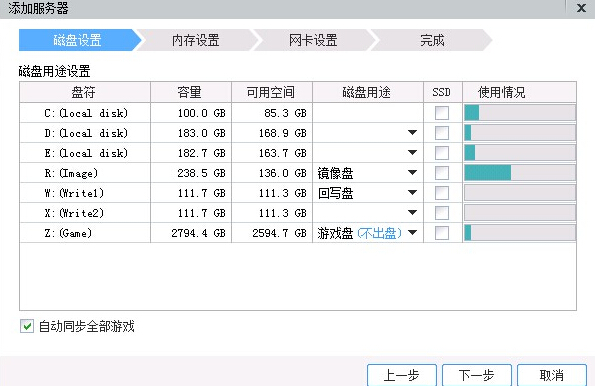
Task: Select the 完成 step
Action: pos(432,40)
